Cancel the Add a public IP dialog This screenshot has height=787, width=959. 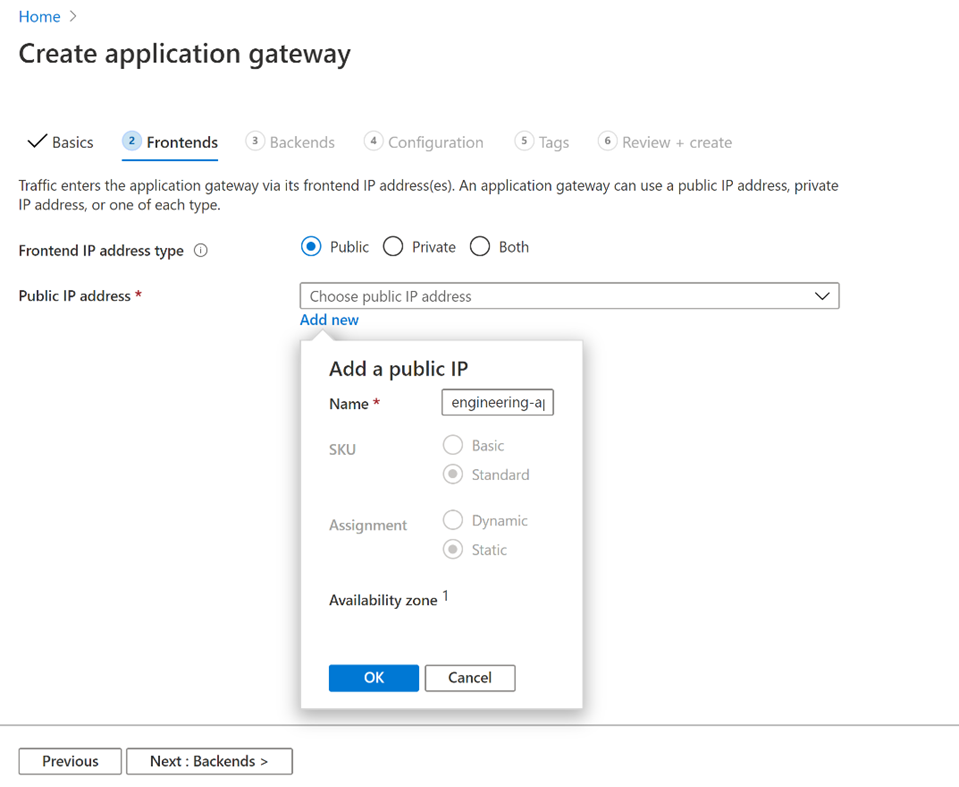coord(469,678)
